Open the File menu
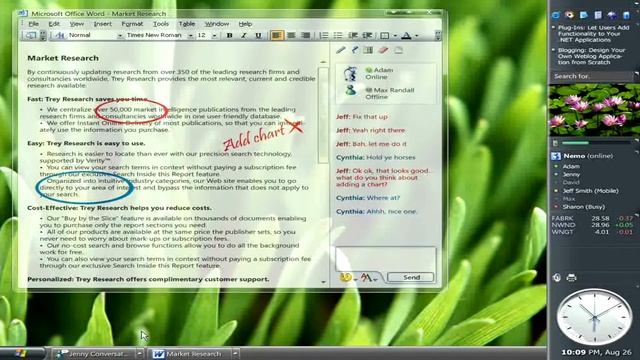 pyautogui.click(x=33, y=24)
